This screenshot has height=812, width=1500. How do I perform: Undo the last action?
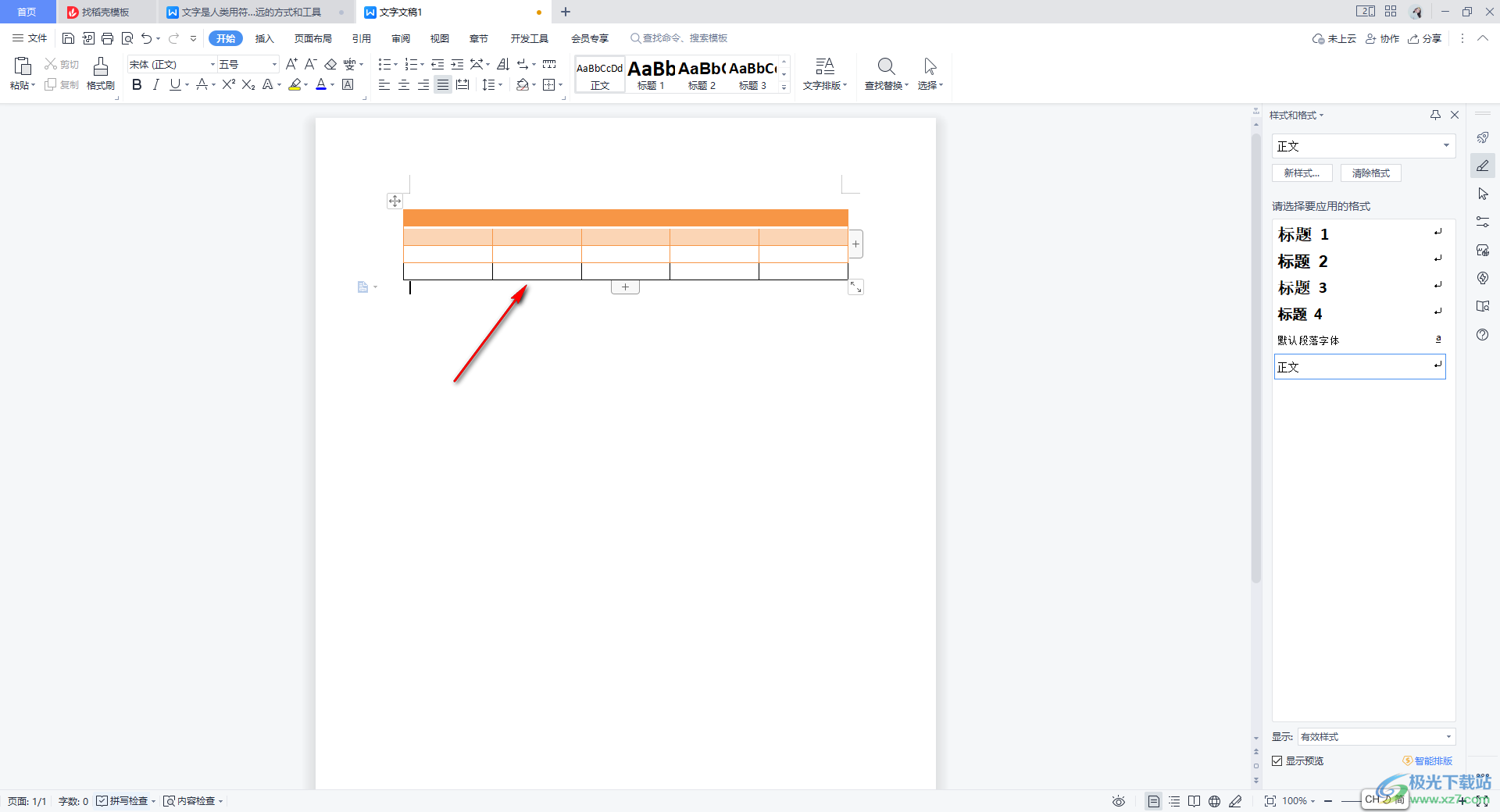tap(146, 38)
